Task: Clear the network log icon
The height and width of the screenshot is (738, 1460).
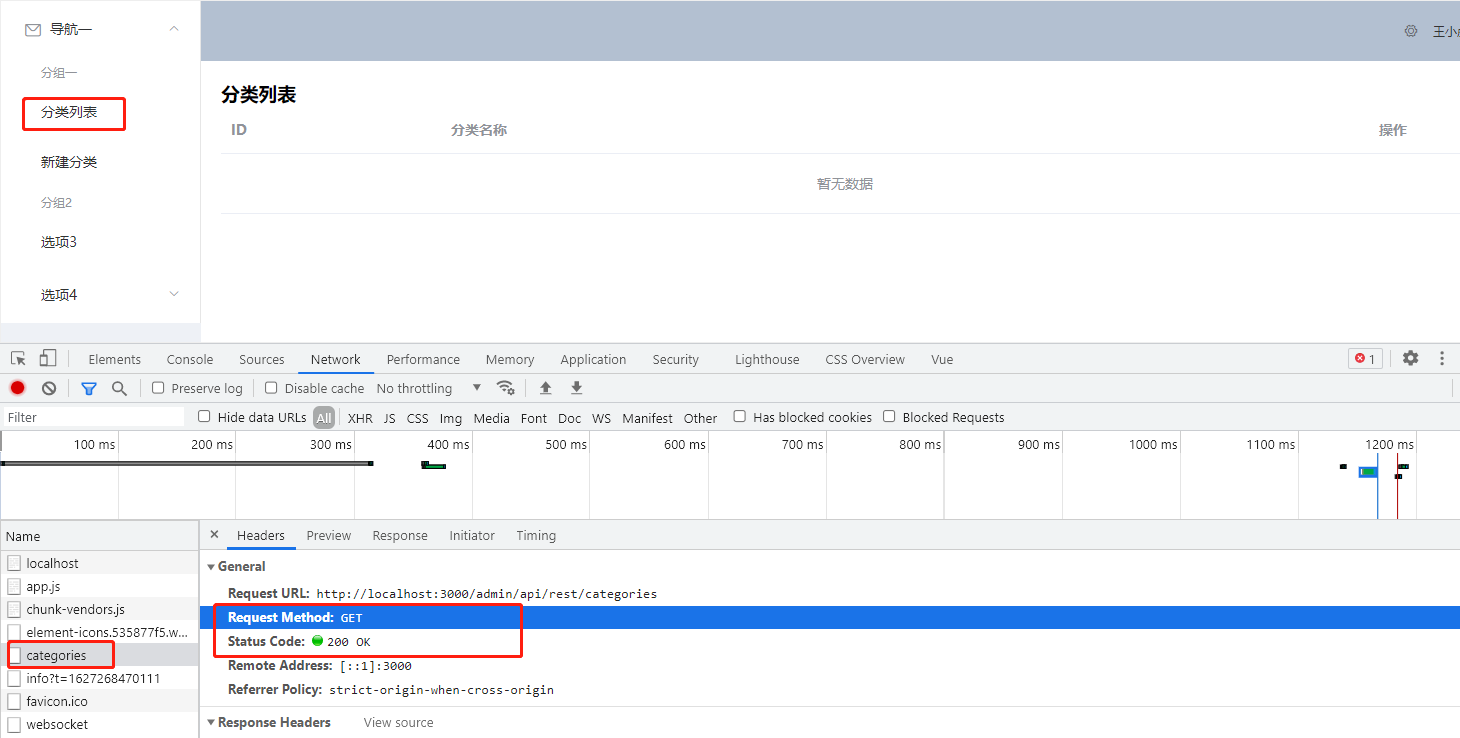Action: [49, 388]
